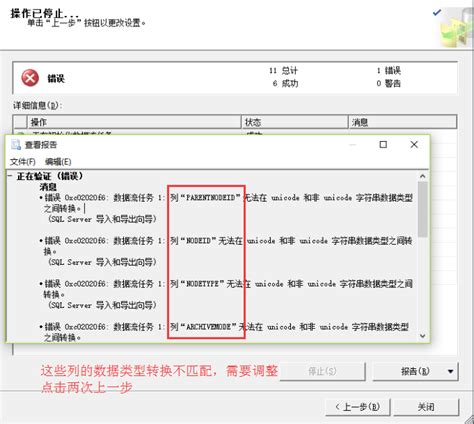Click the report scrollbar up arrow
The width and height of the screenshot is (474, 424).
point(423,176)
